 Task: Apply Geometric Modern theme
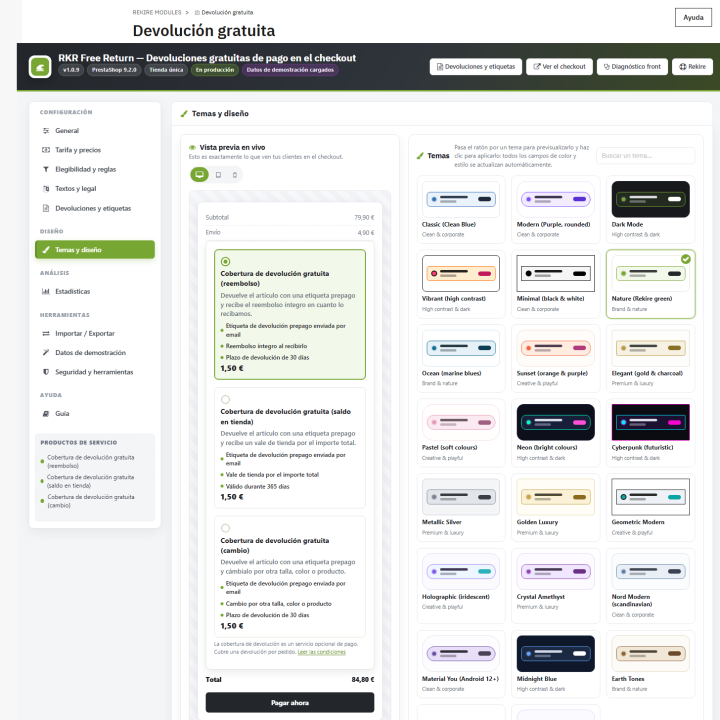tap(651, 508)
